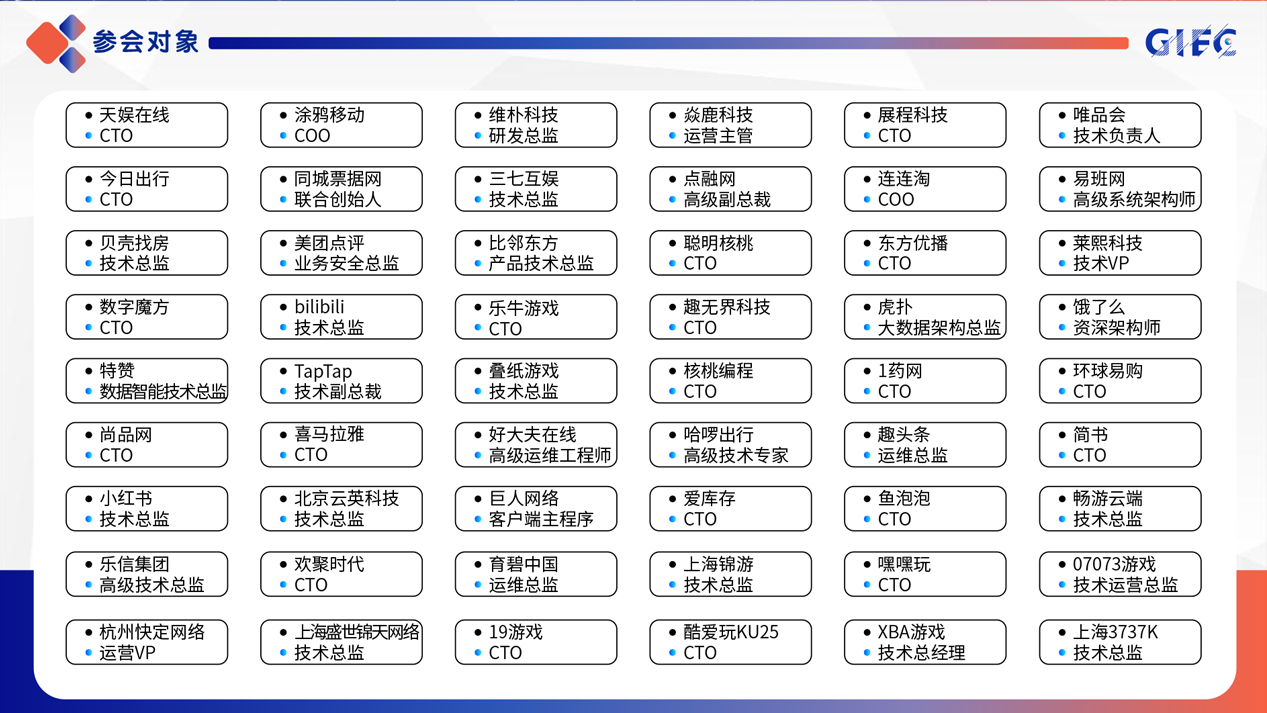Click the company name 尚品网
Viewport: 1267px width, 713px height.
[x=125, y=435]
